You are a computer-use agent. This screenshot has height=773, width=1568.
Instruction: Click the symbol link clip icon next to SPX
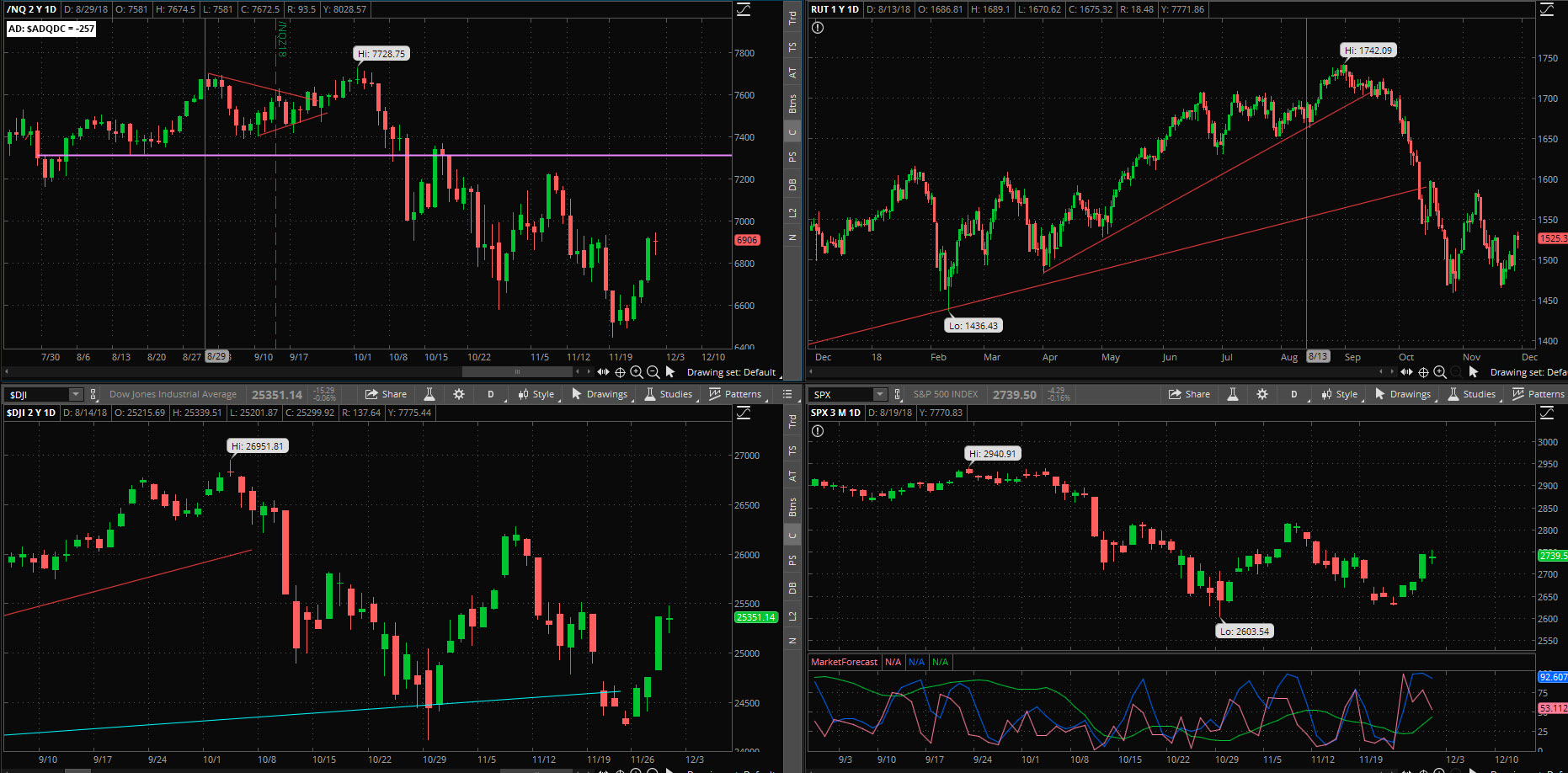tap(898, 394)
